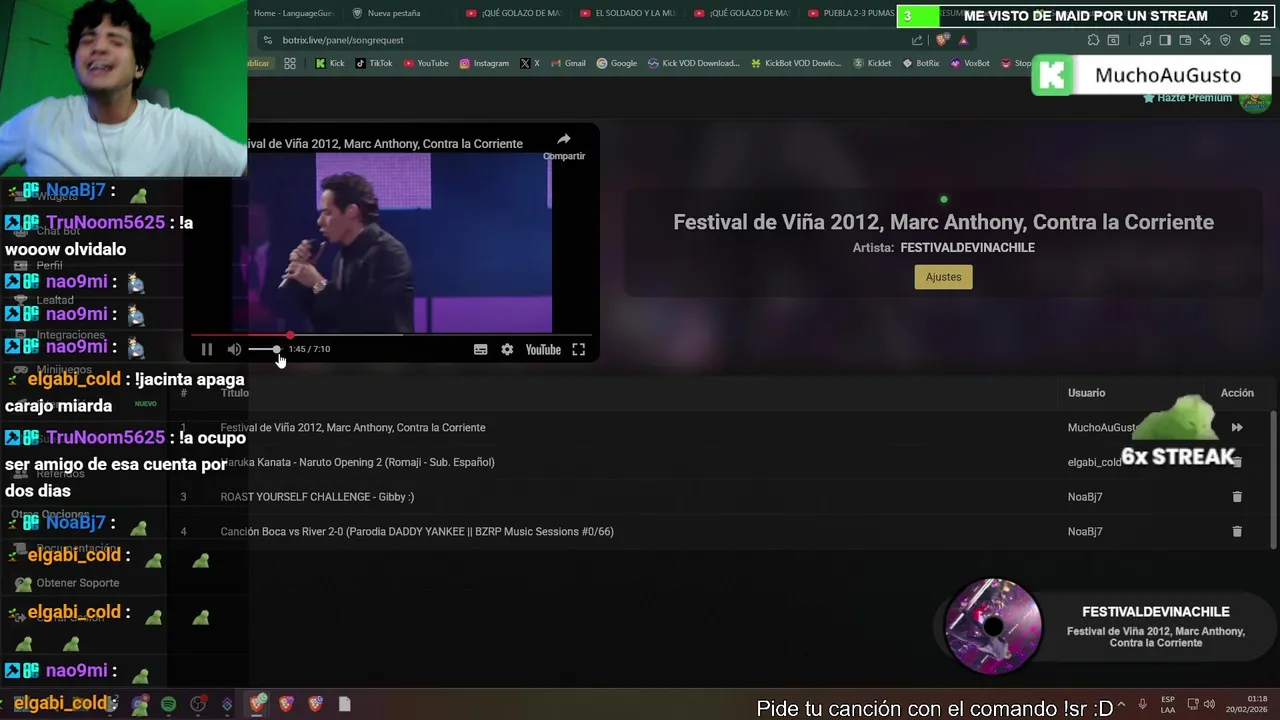Click the Acción column header
The image size is (1280, 720).
(1237, 393)
